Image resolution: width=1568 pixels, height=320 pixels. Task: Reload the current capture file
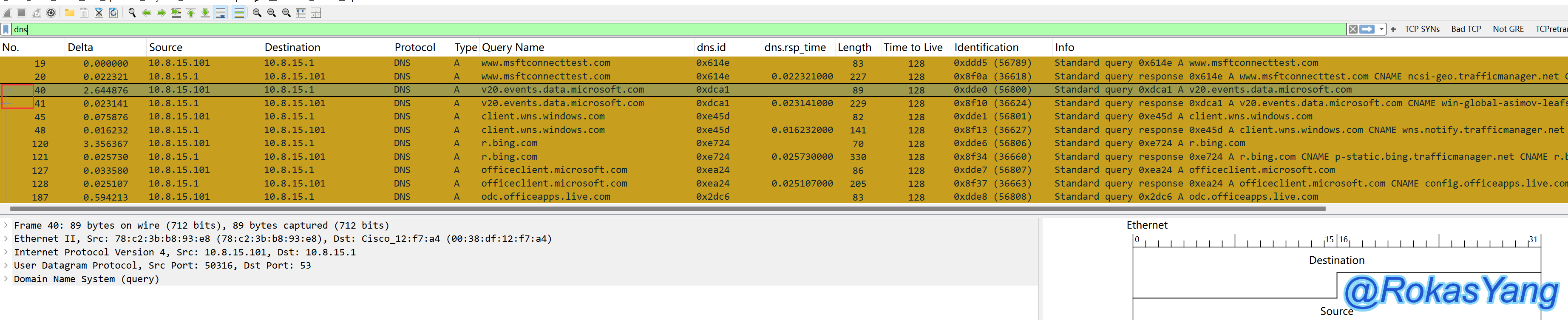pyautogui.click(x=113, y=13)
